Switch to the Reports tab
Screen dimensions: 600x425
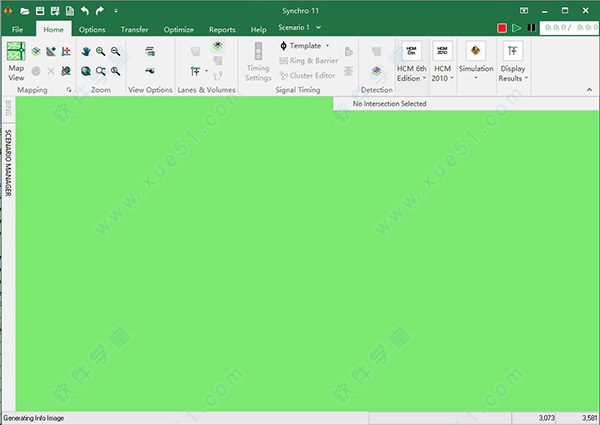point(222,29)
